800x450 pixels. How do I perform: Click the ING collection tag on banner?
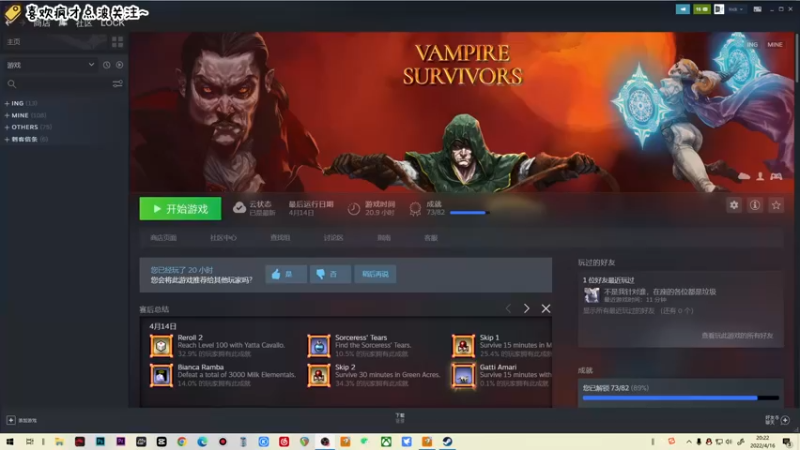(752, 44)
